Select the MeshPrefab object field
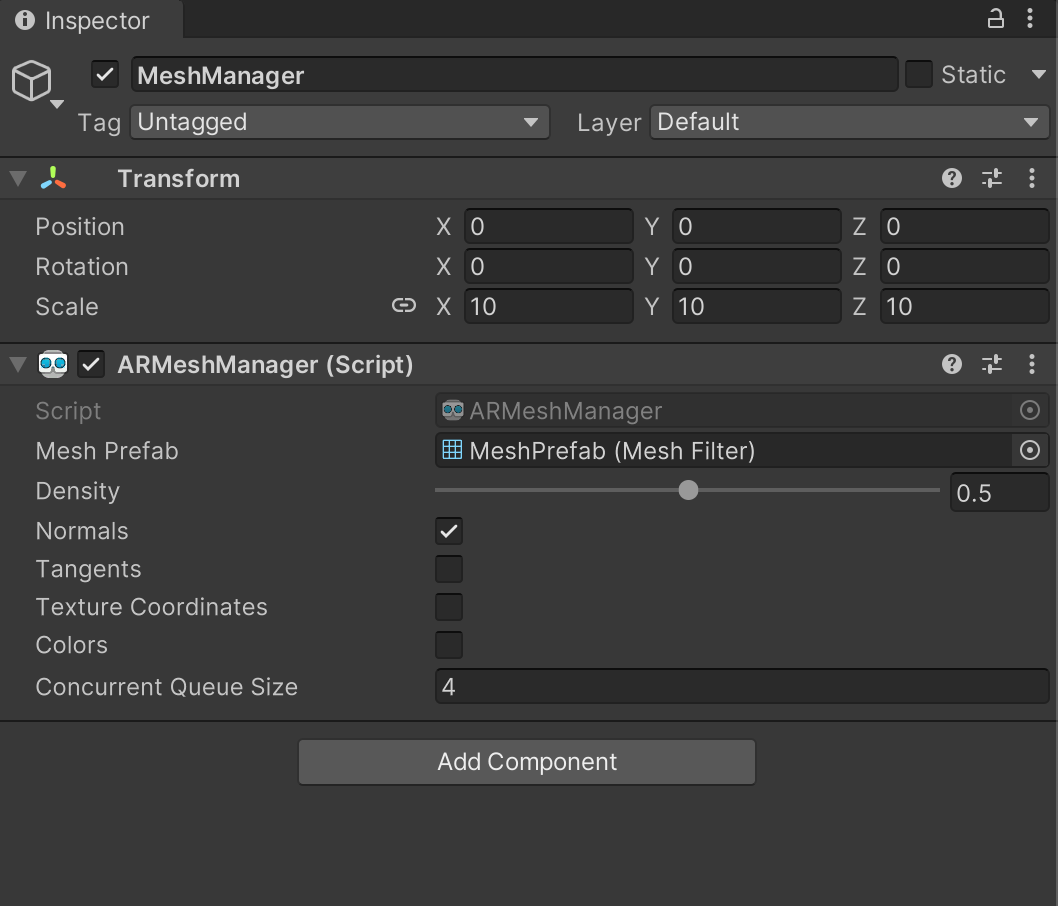The width and height of the screenshot is (1058, 906). tap(700, 450)
